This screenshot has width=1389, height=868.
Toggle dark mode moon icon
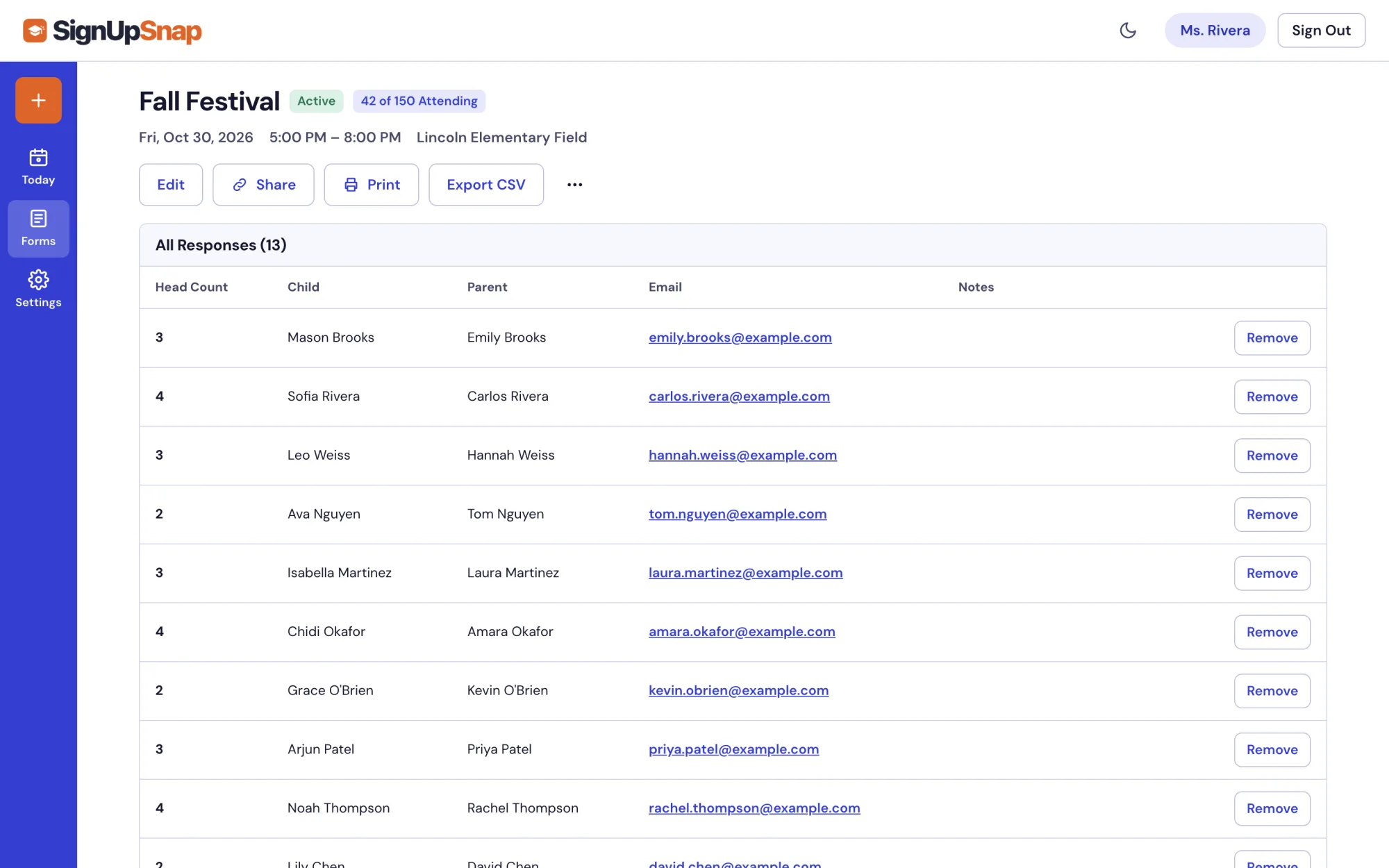(x=1128, y=31)
